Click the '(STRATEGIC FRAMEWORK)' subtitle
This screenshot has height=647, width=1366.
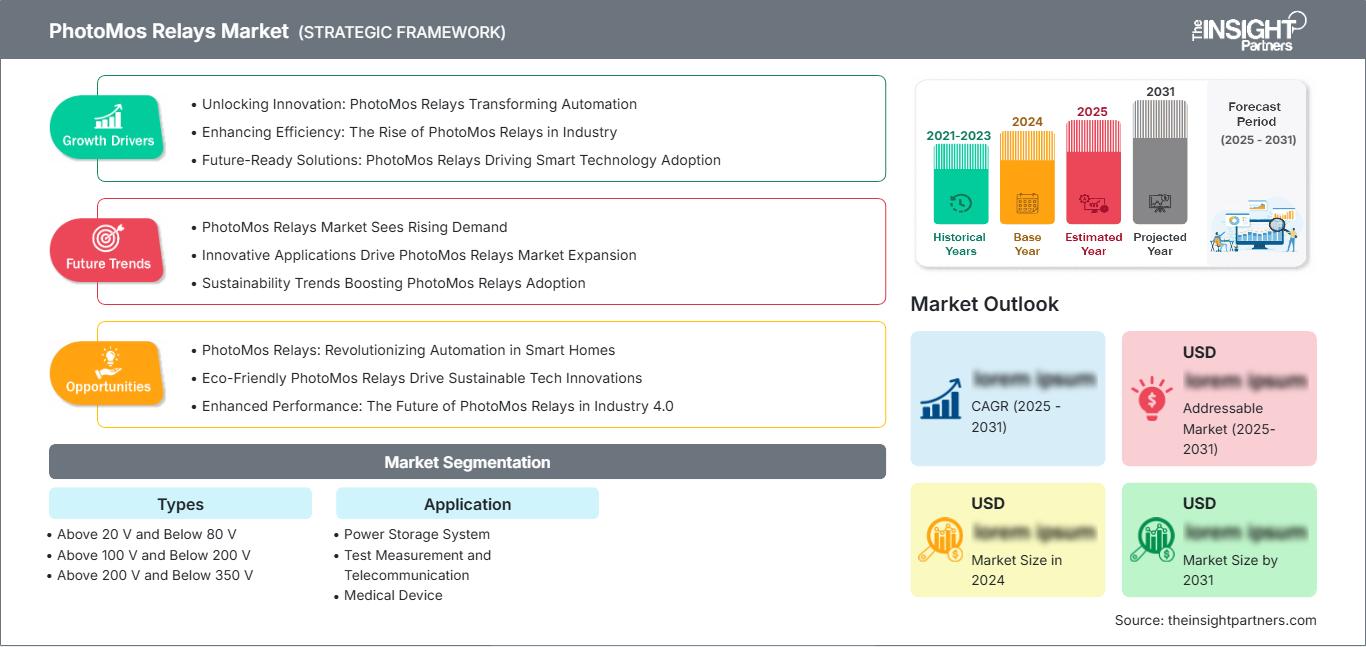point(402,32)
